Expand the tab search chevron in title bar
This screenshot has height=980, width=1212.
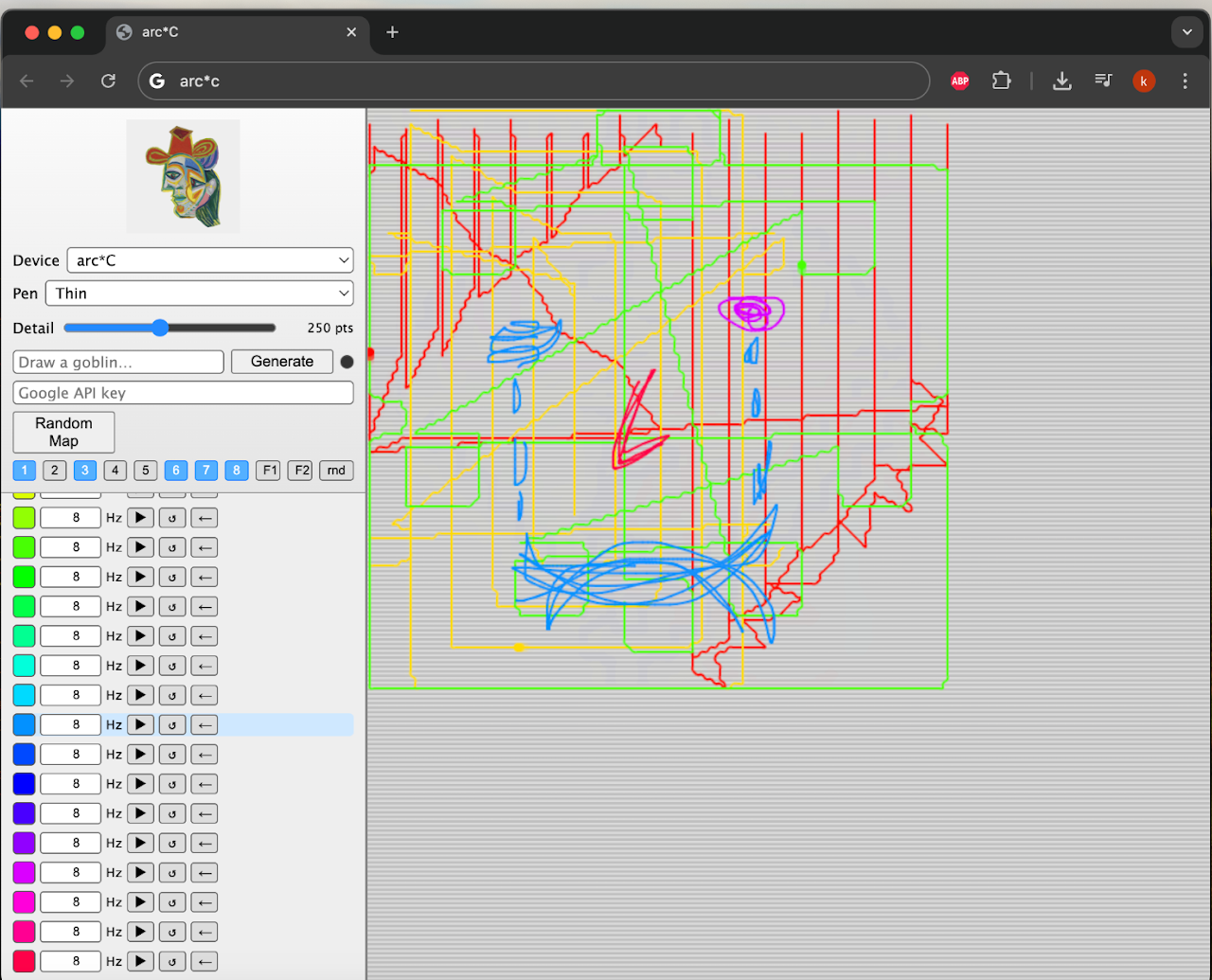[1186, 32]
